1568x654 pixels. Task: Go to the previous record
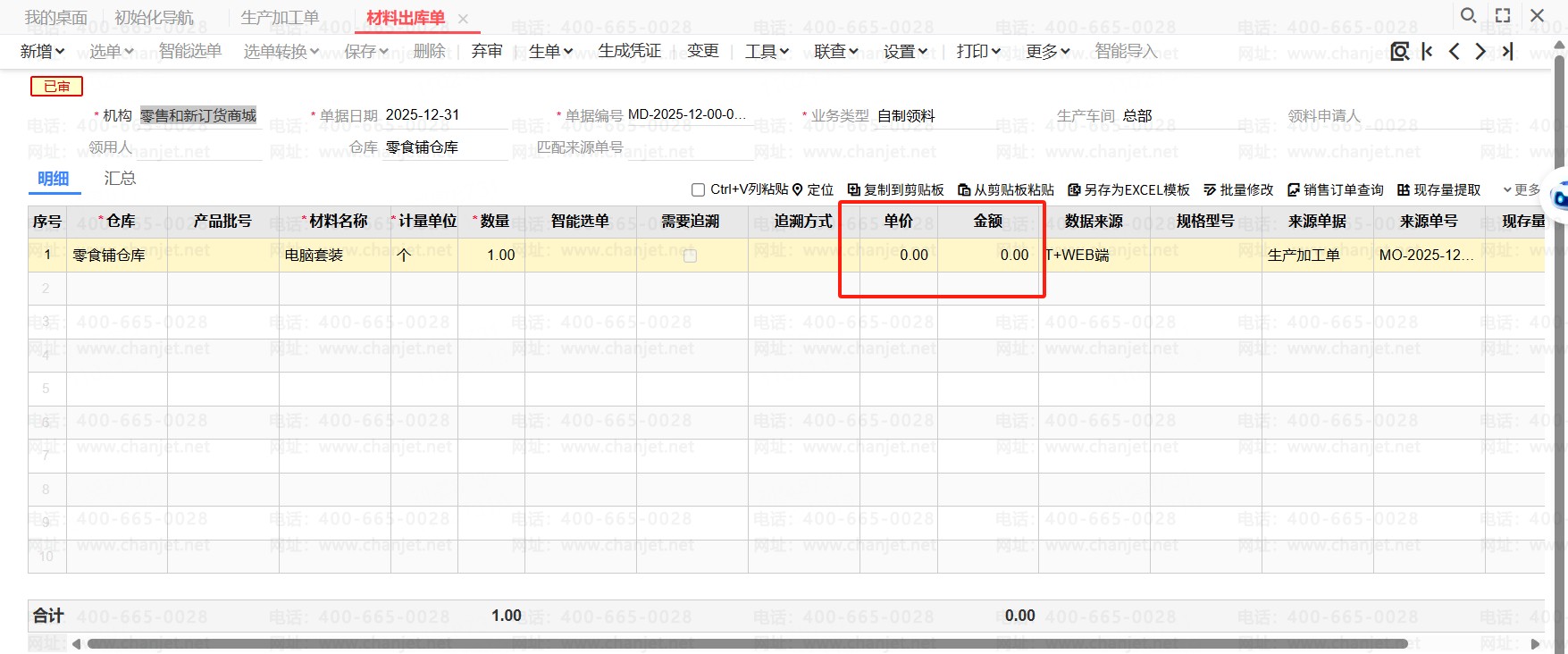click(x=1455, y=51)
